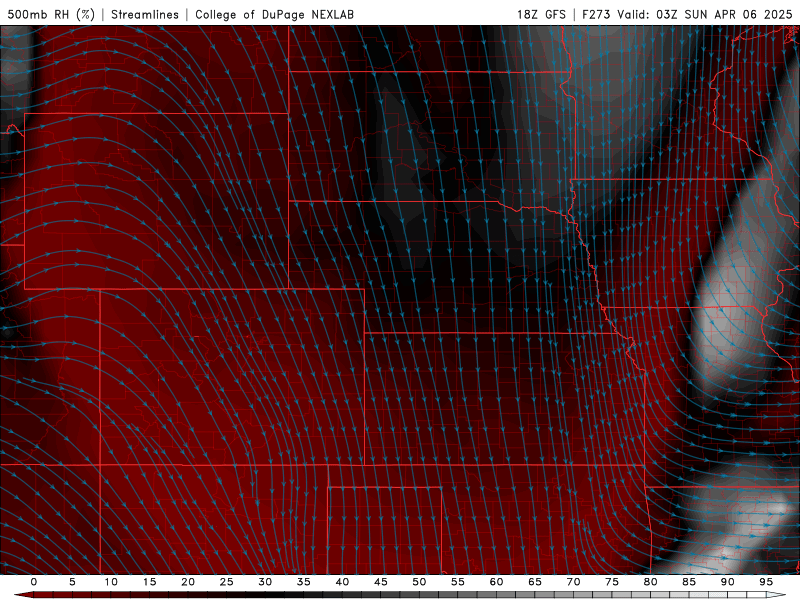Select the '20' value on the RH scale
Screen dimensions: 800x600
(x=188, y=582)
